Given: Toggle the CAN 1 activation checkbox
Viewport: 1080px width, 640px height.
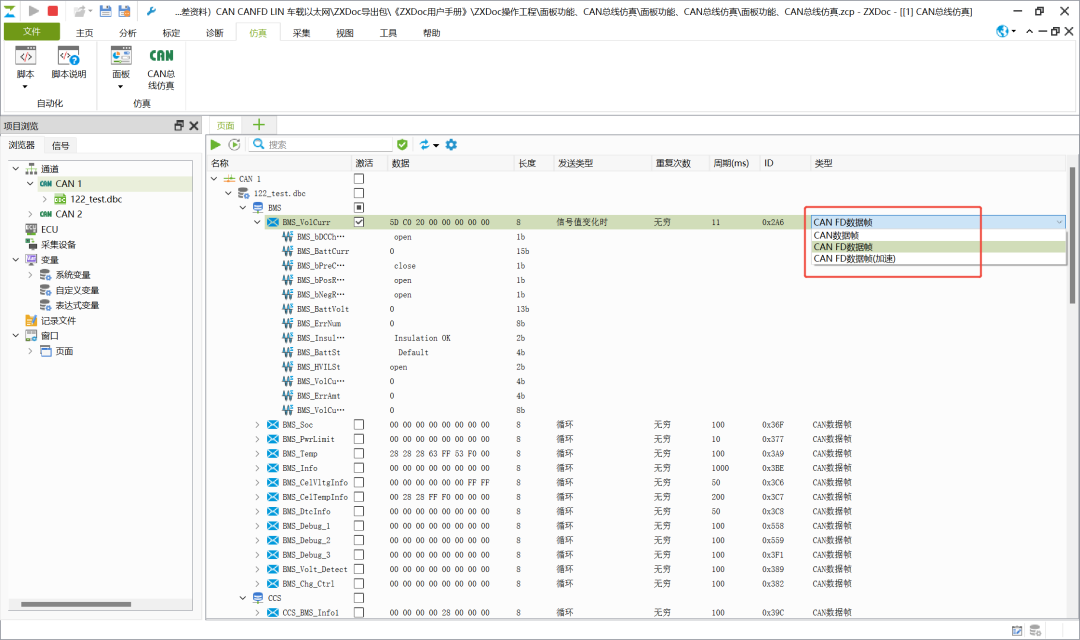Looking at the screenshot, I should coord(359,178).
